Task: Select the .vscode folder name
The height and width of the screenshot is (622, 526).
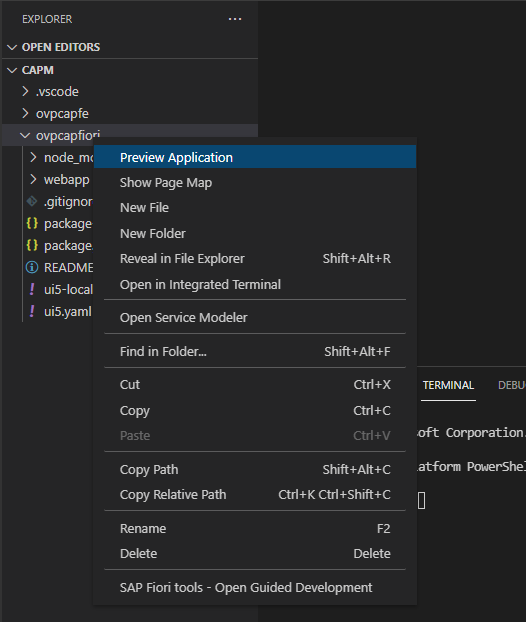Action: (57, 92)
